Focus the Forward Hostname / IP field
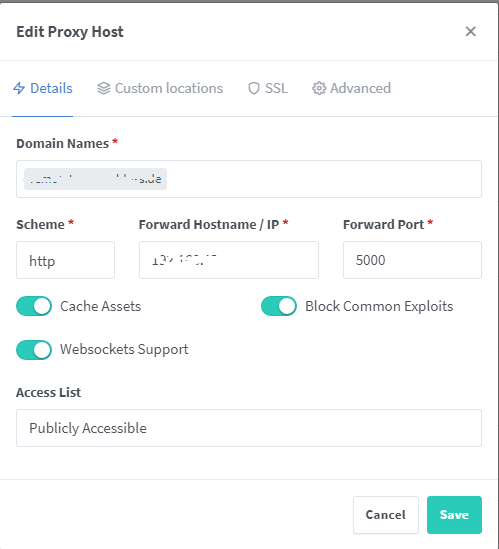This screenshot has height=549, width=499. tap(229, 260)
